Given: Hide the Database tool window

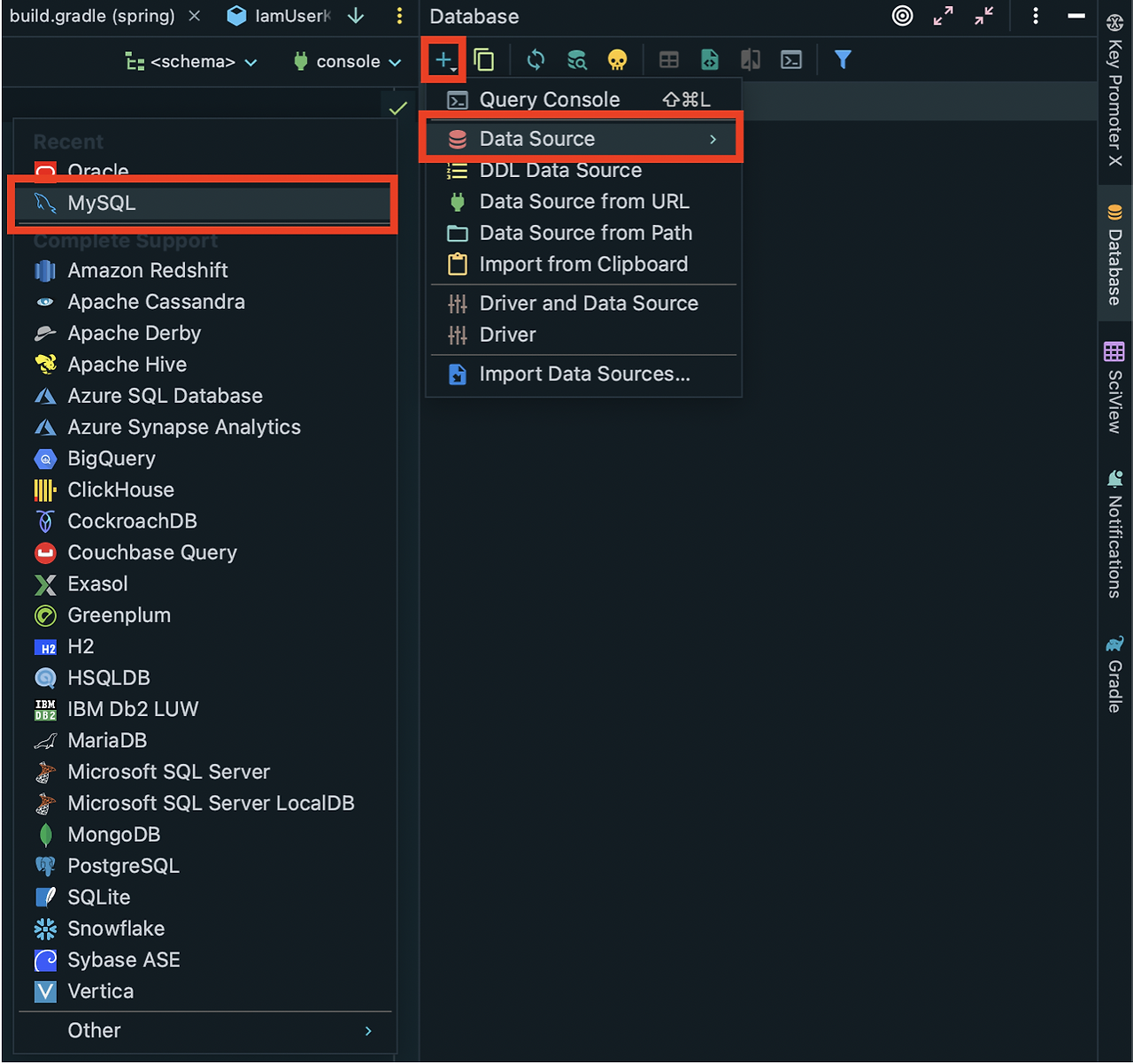Looking at the screenshot, I should pyautogui.click(x=1076, y=16).
